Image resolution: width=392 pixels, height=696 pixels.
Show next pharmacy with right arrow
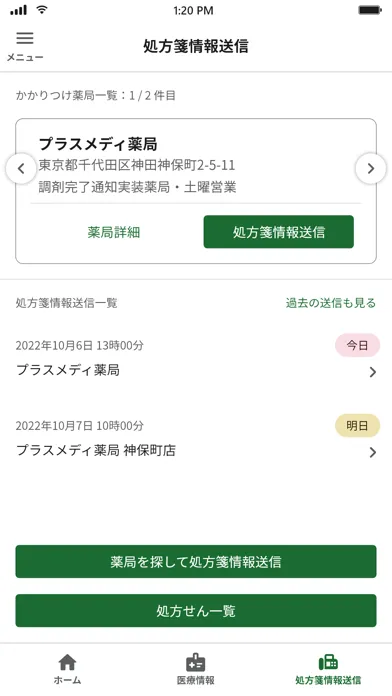coord(371,168)
